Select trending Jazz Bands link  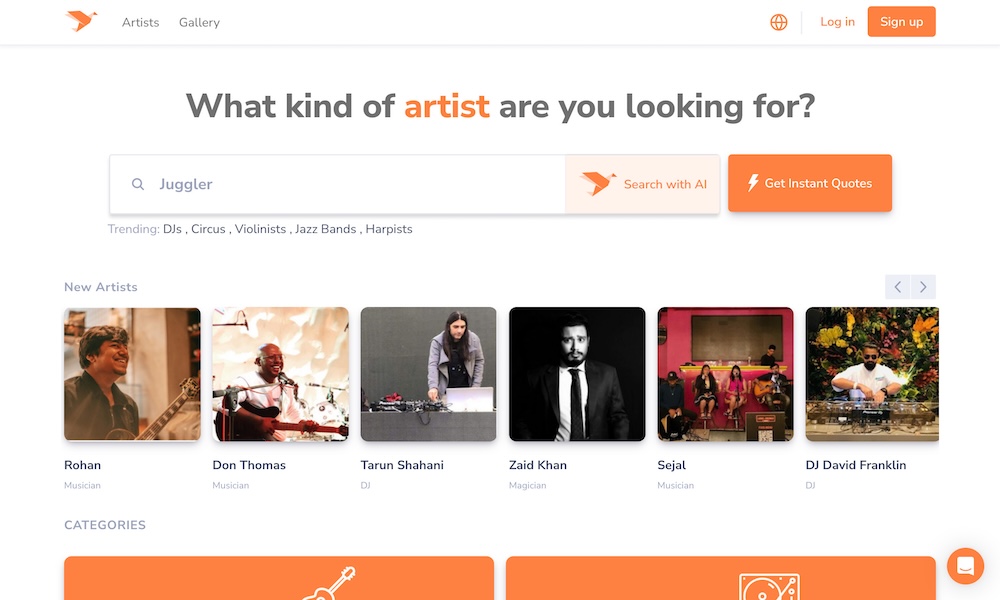click(x=325, y=229)
